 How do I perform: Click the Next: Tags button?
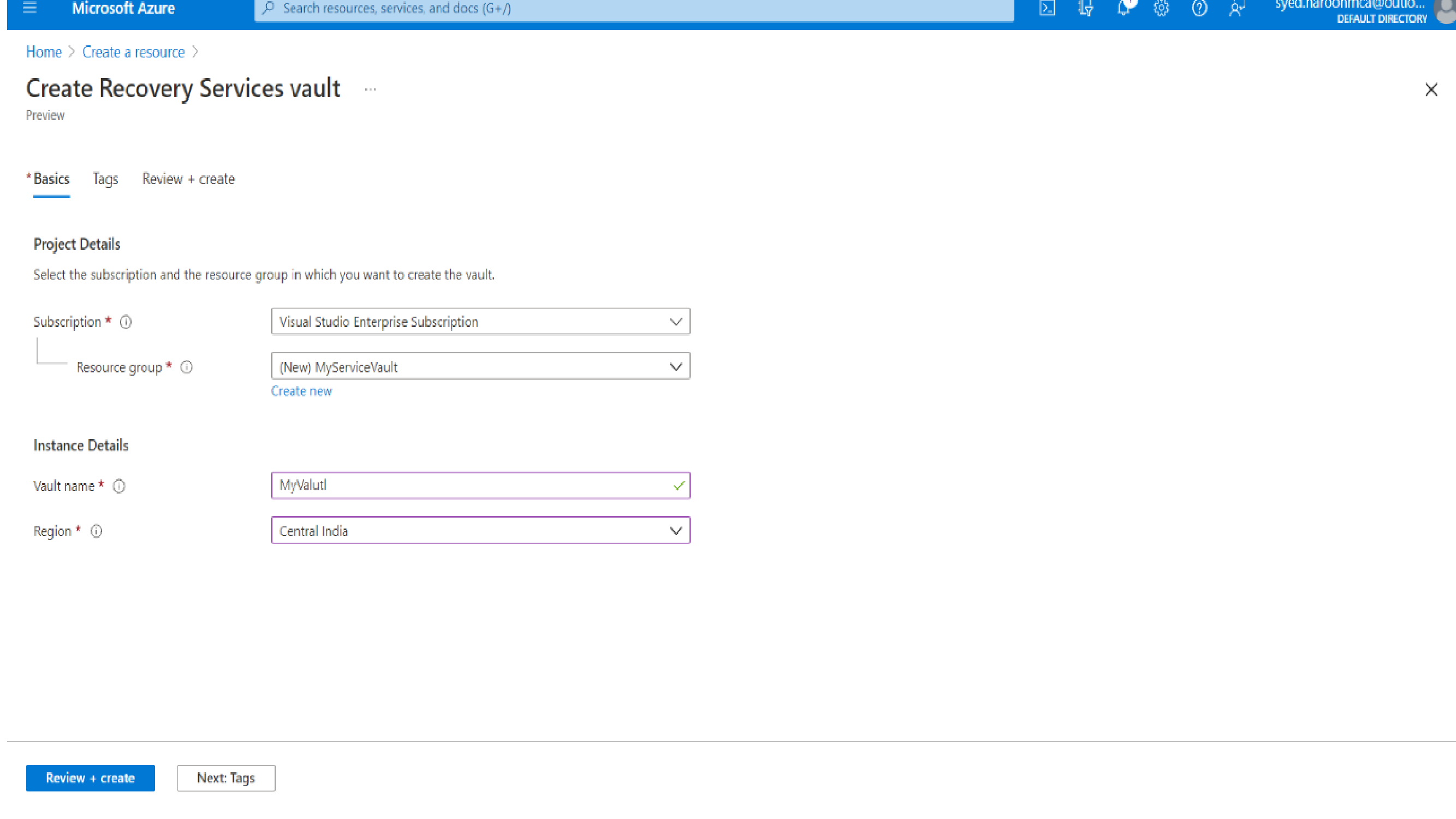226,778
